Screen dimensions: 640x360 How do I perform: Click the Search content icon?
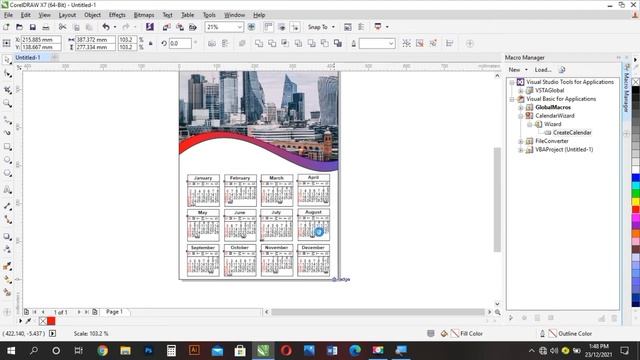150,27
